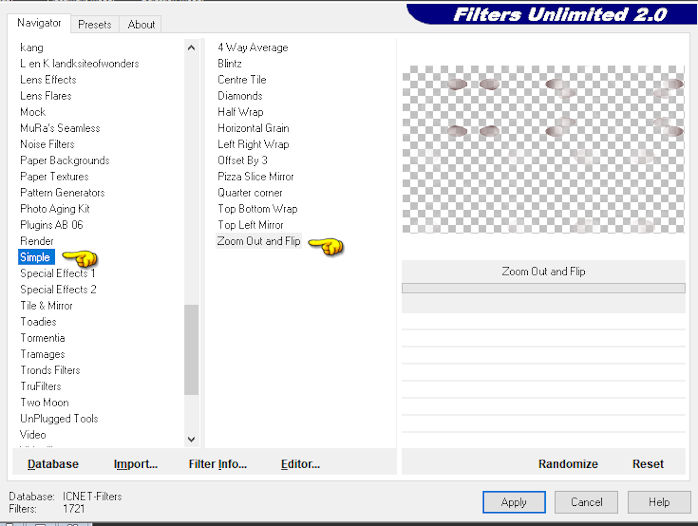Launch the Editor... option

[300, 464]
